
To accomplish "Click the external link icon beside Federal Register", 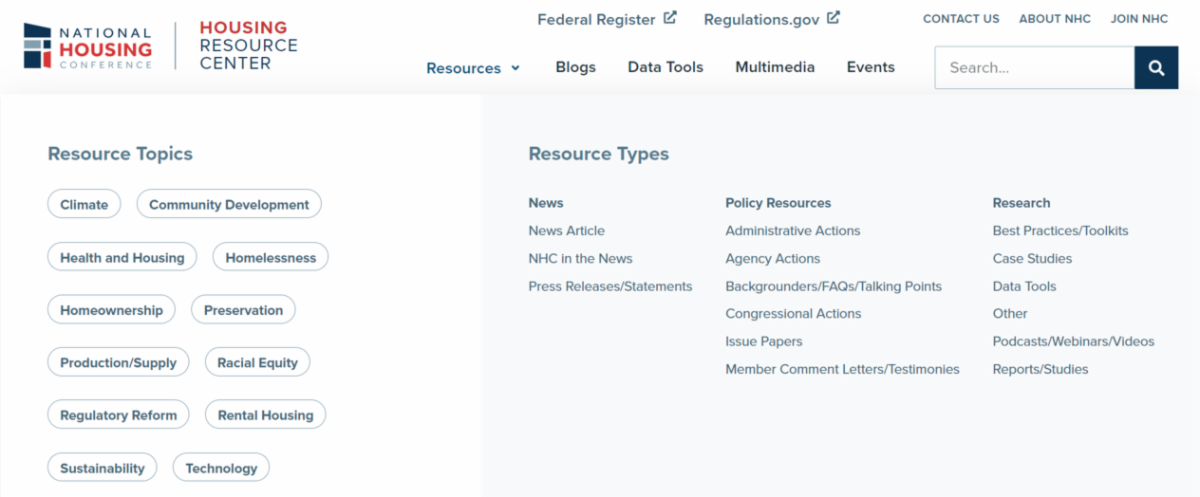I will click(670, 18).
